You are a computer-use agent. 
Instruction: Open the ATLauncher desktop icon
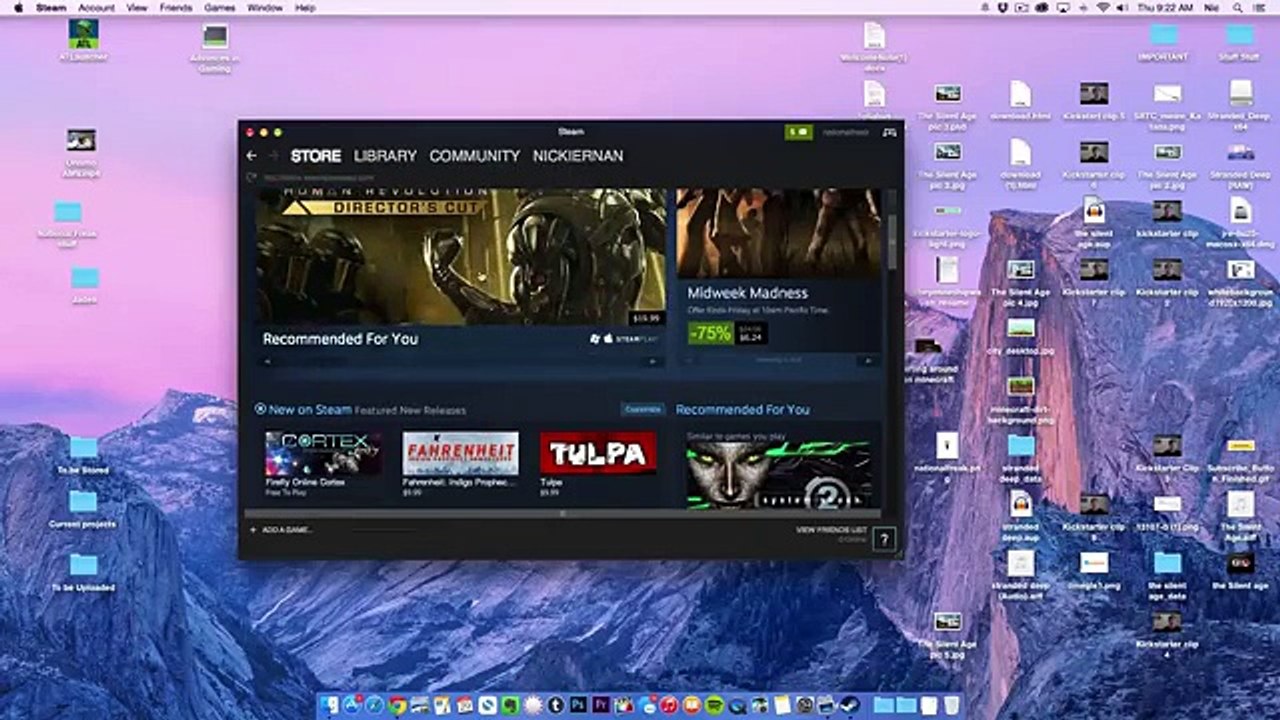83,39
